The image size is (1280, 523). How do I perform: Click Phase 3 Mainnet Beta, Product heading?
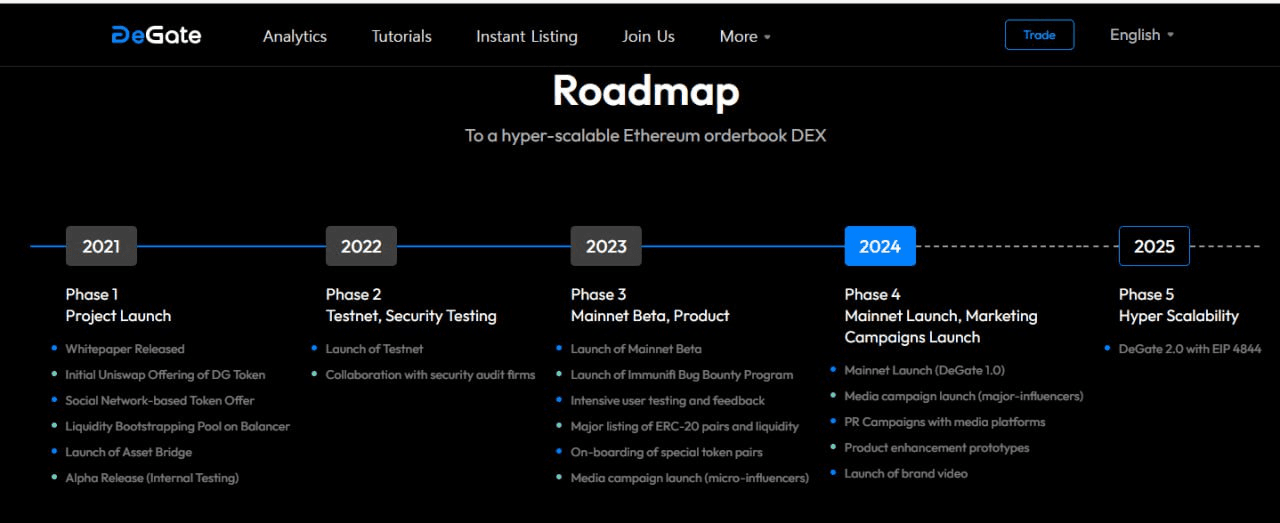tap(650, 305)
